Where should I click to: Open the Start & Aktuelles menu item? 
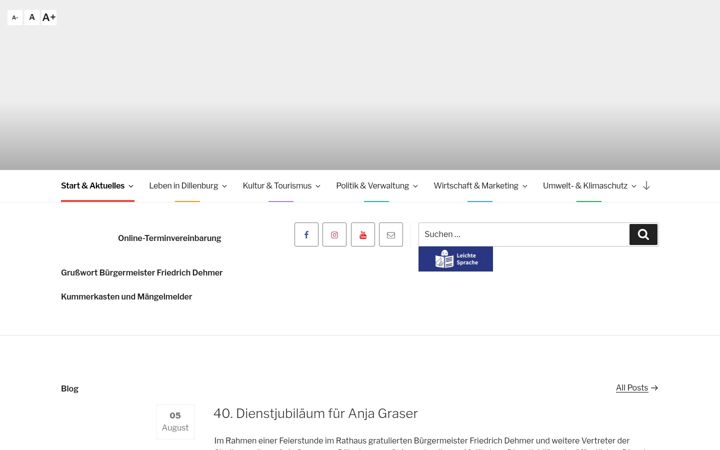click(93, 186)
